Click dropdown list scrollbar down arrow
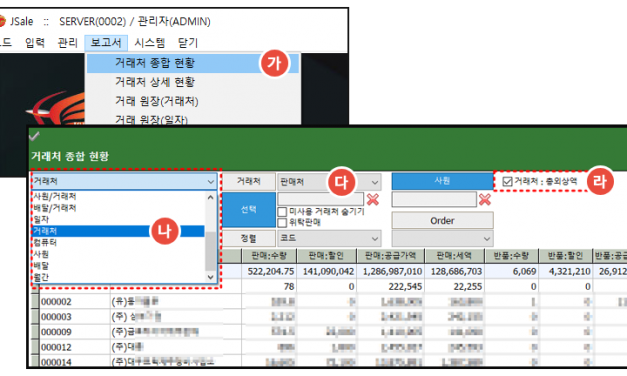Image resolution: width=627 pixels, height=376 pixels. point(211,277)
